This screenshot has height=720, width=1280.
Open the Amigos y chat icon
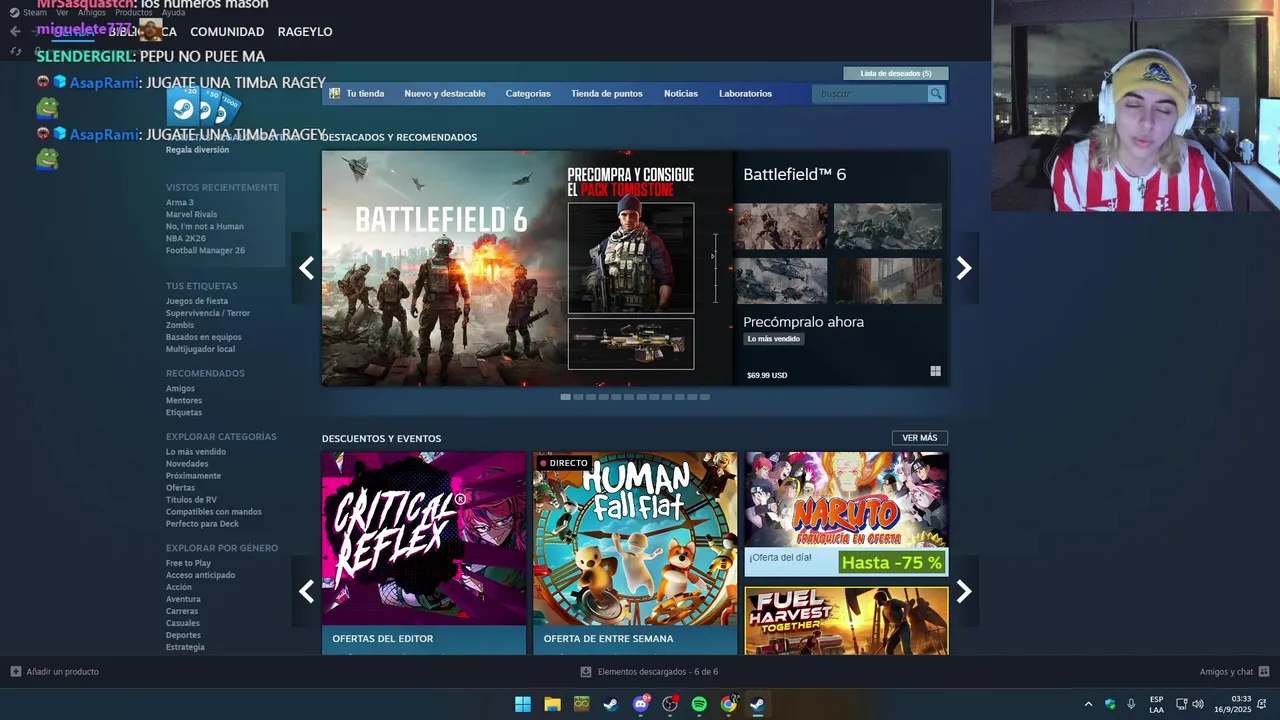1264,672
